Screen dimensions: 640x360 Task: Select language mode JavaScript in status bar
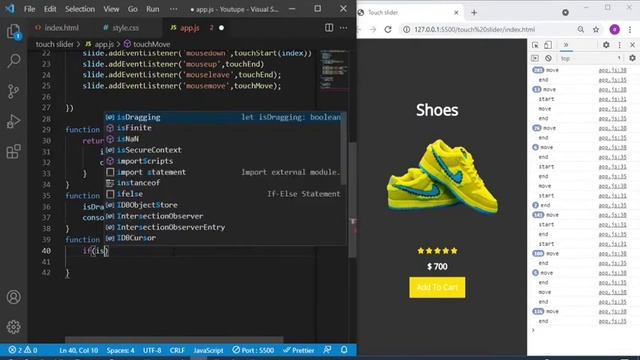coord(208,350)
